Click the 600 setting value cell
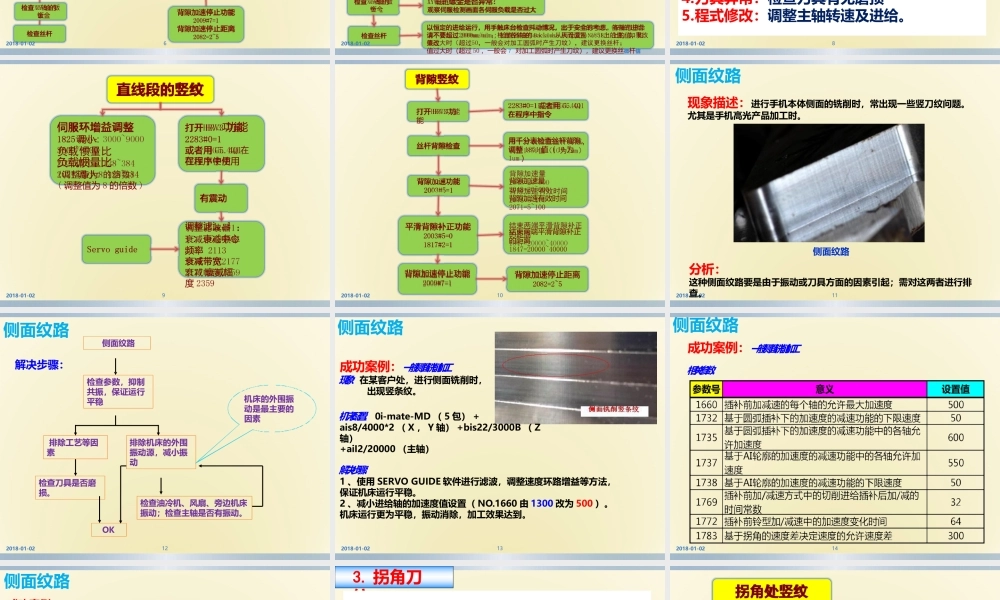 [x=955, y=437]
